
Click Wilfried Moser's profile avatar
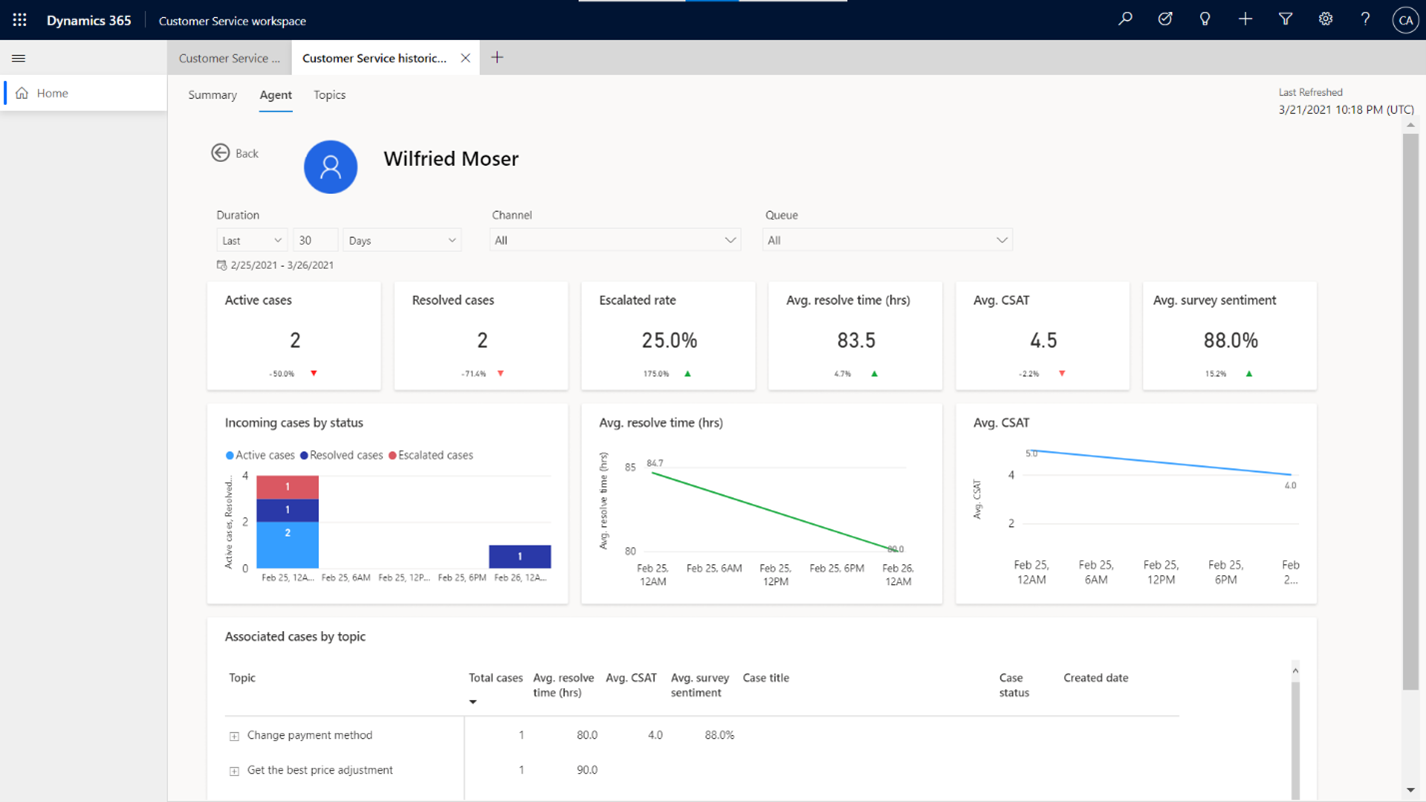pos(330,166)
